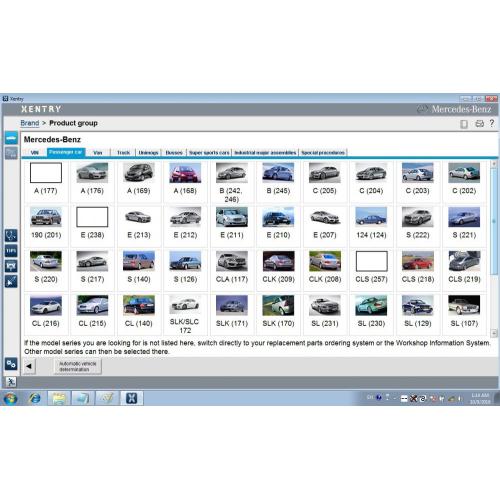Open the TIPS sidebar icon

click(x=11, y=251)
